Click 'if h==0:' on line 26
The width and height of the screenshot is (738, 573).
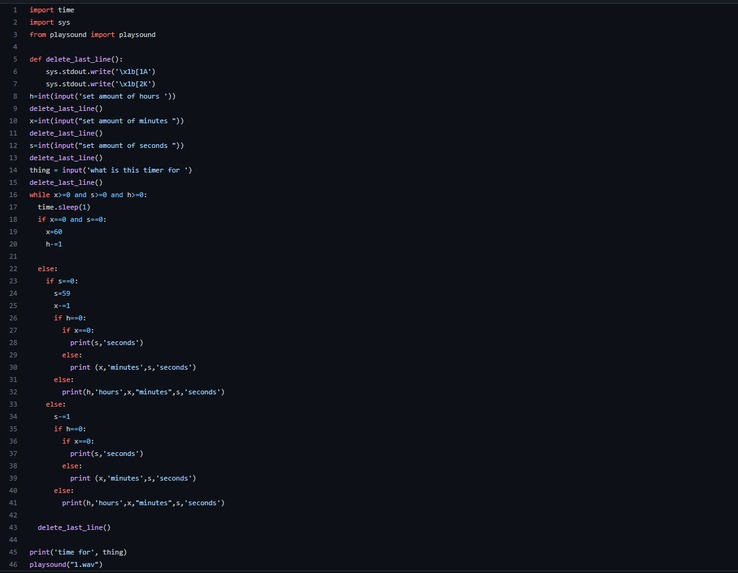[70, 318]
